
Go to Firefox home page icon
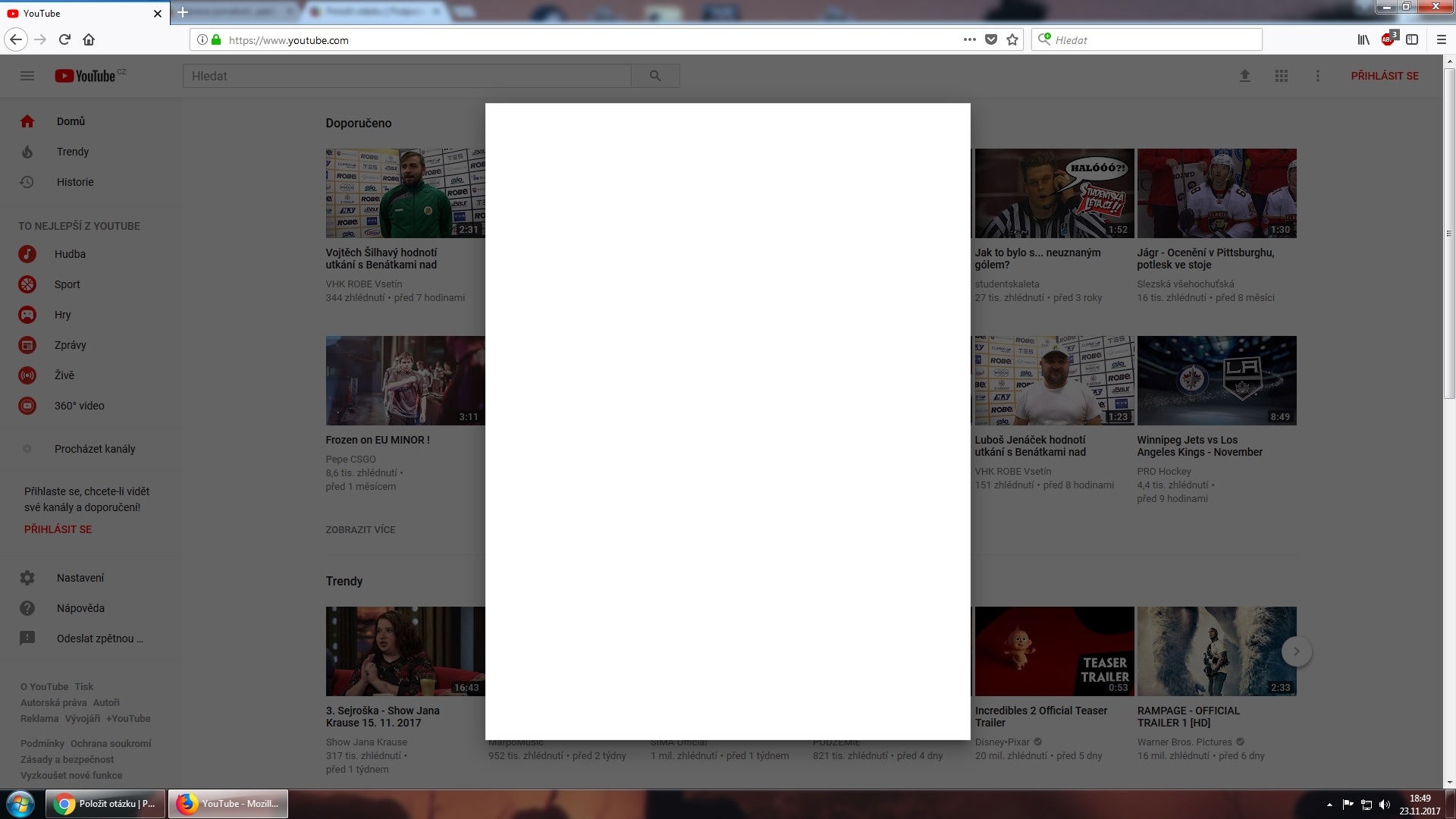tap(89, 39)
